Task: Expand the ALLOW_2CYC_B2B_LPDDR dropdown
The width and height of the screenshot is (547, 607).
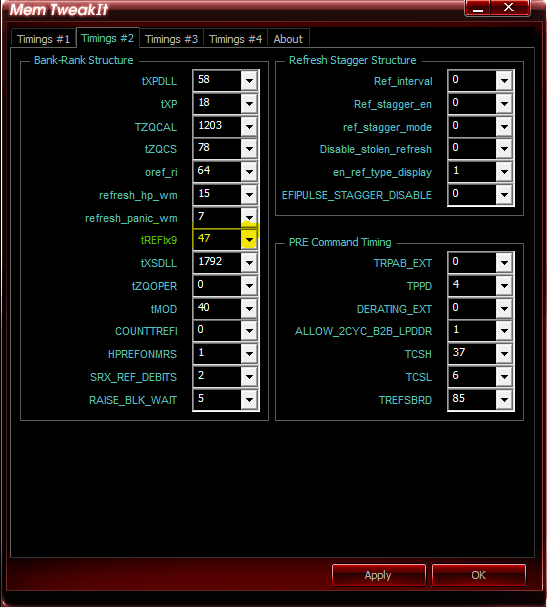Action: [x=504, y=331]
